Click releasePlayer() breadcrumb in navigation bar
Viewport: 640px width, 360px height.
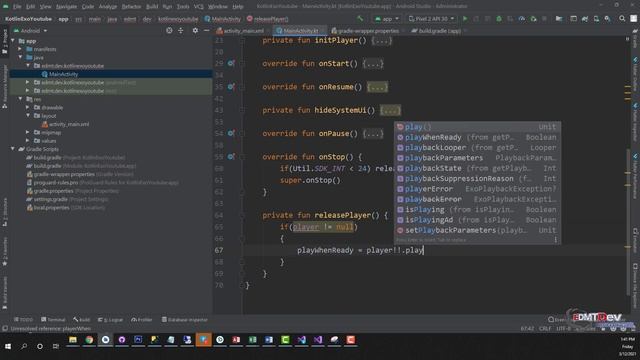(268, 19)
